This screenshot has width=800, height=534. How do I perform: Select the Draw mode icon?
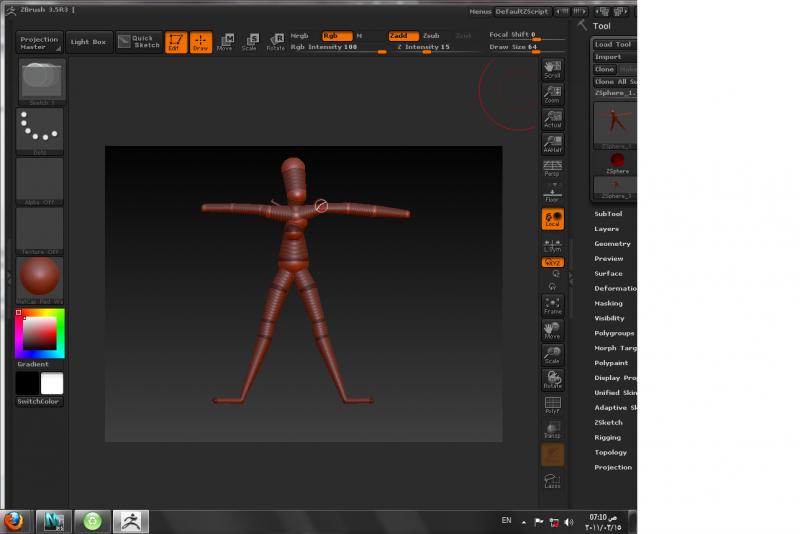pos(201,42)
